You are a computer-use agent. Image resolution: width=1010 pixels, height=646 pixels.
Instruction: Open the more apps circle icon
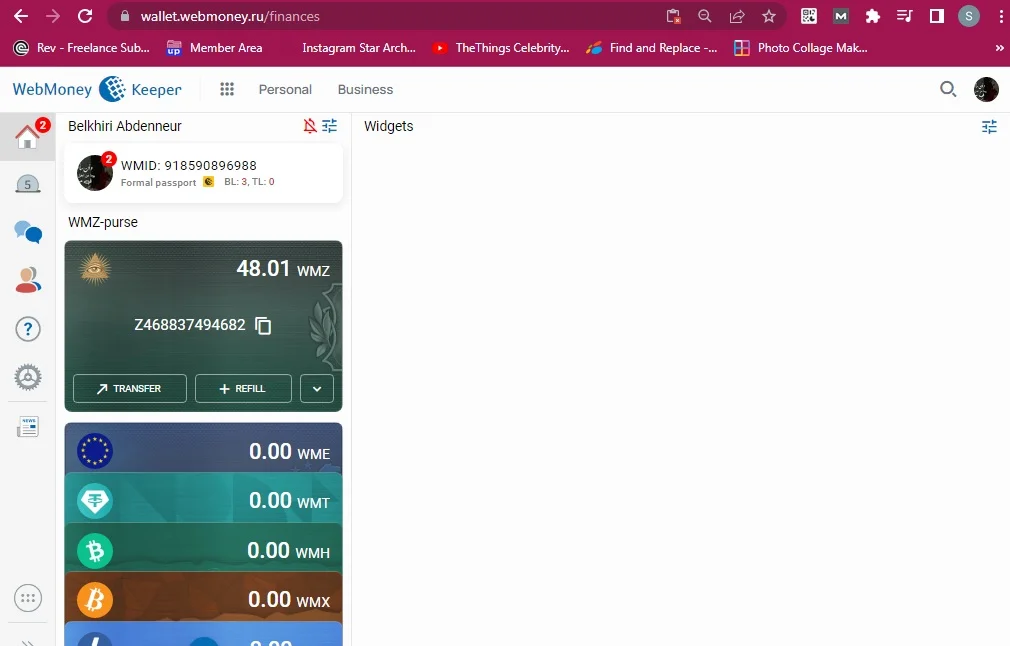[x=28, y=598]
